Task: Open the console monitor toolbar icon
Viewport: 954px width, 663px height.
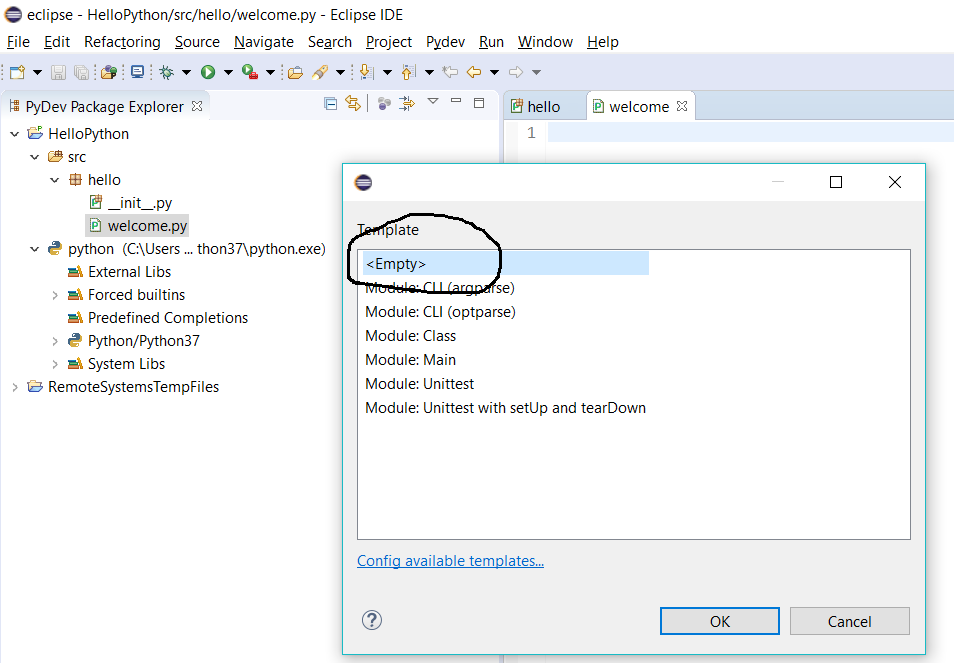Action: (138, 72)
